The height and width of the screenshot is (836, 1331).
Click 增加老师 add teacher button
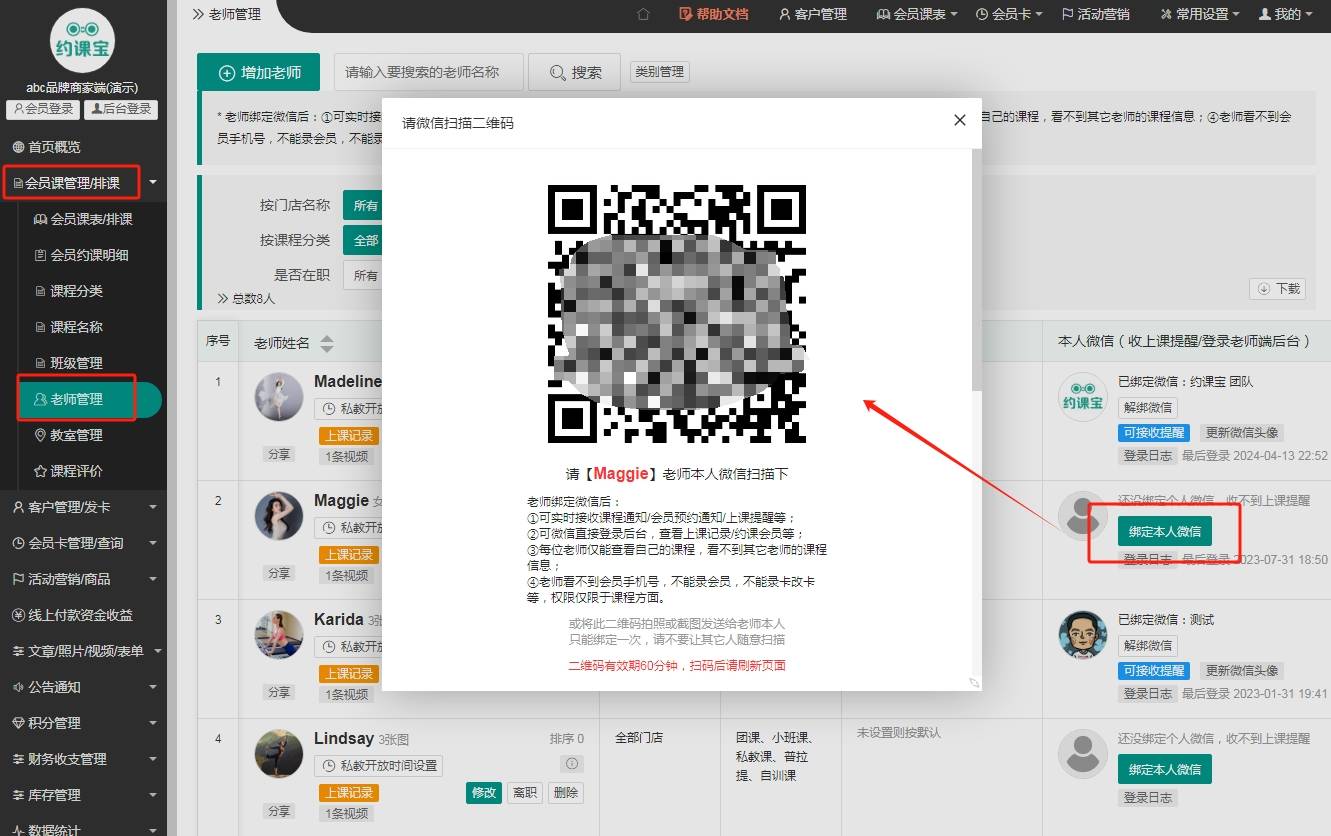click(x=258, y=73)
